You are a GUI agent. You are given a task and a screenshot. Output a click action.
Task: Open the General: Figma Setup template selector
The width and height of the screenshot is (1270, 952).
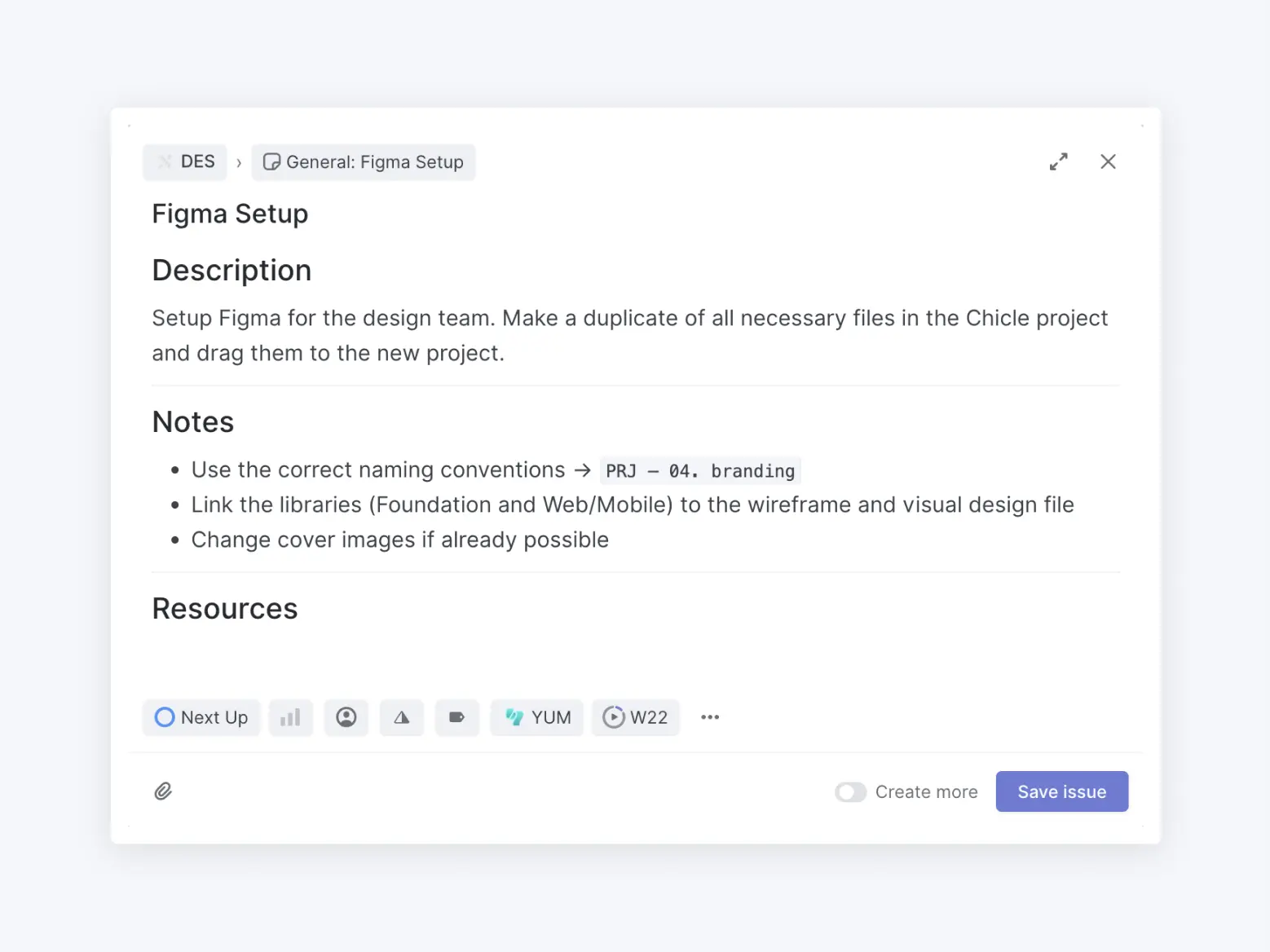(x=363, y=161)
